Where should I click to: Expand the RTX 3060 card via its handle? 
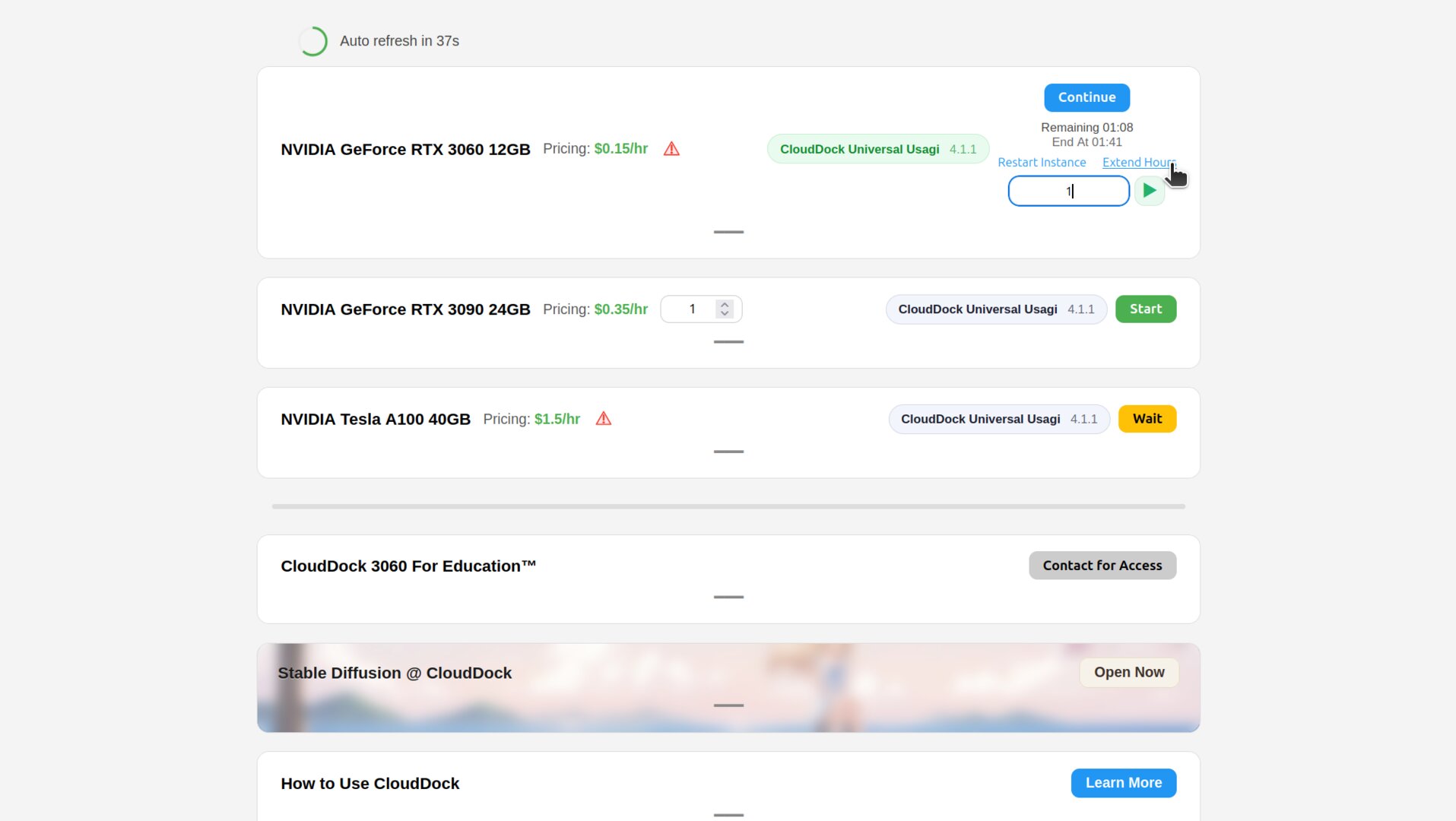(728, 233)
